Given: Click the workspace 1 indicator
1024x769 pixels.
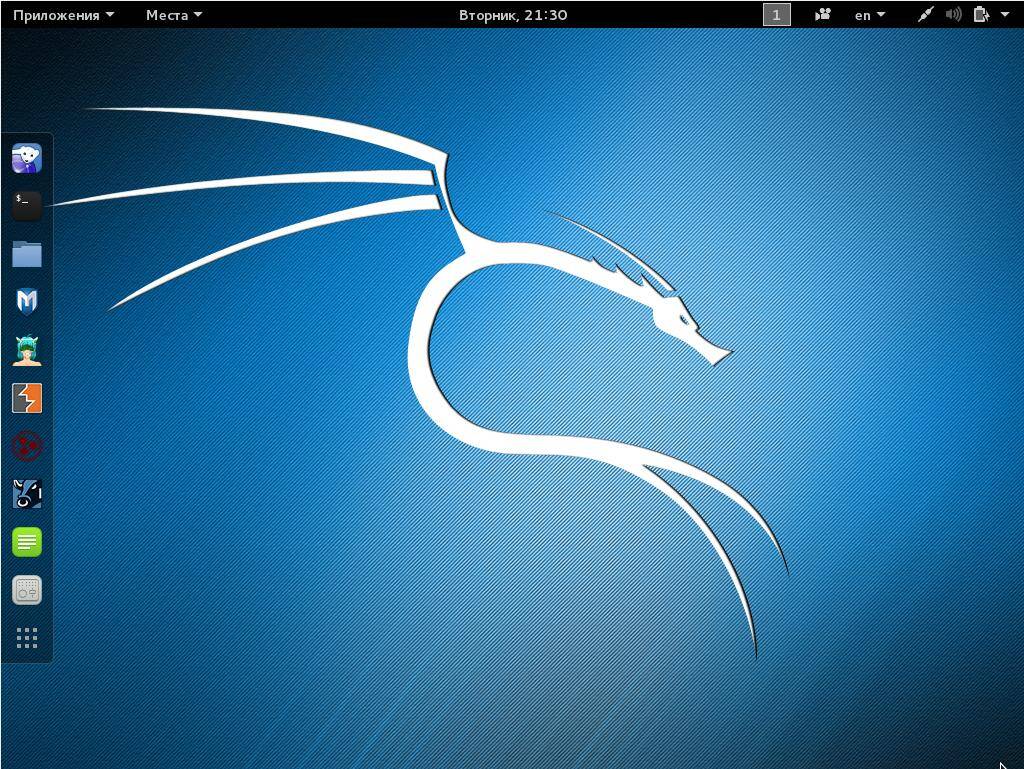Looking at the screenshot, I should click(x=776, y=15).
